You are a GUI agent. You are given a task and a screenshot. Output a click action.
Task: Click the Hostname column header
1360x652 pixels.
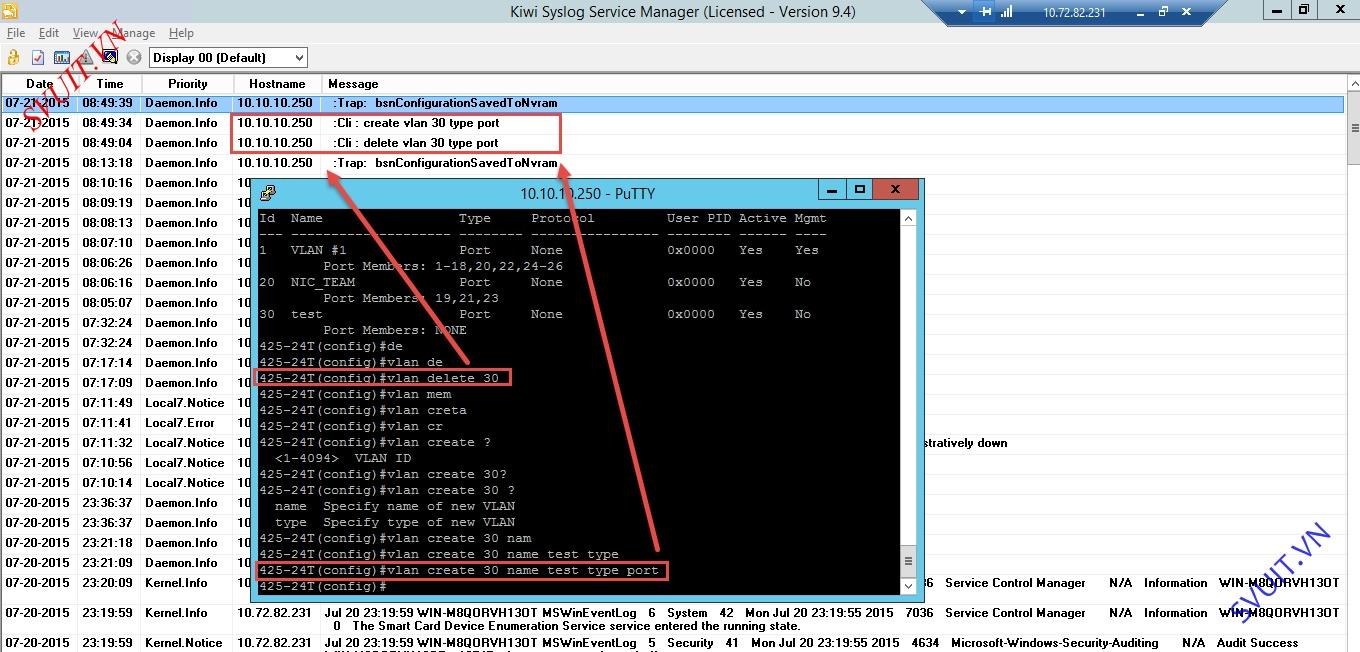point(278,84)
